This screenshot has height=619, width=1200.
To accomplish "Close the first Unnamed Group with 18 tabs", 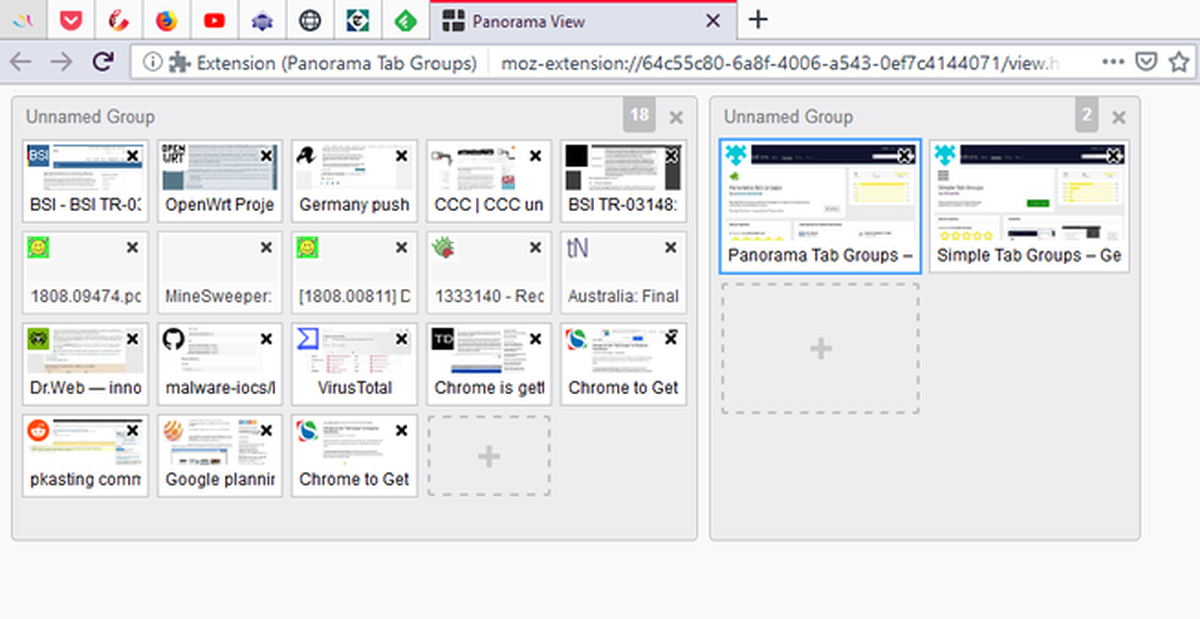I will point(676,117).
